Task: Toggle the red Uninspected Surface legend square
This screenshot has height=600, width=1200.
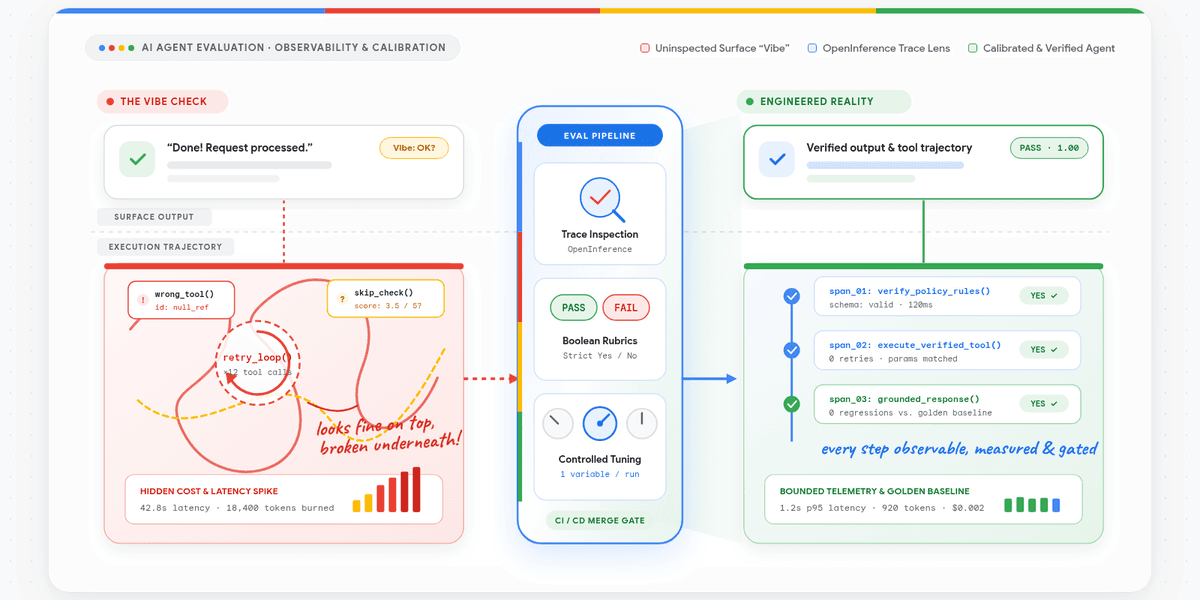Action: (645, 48)
